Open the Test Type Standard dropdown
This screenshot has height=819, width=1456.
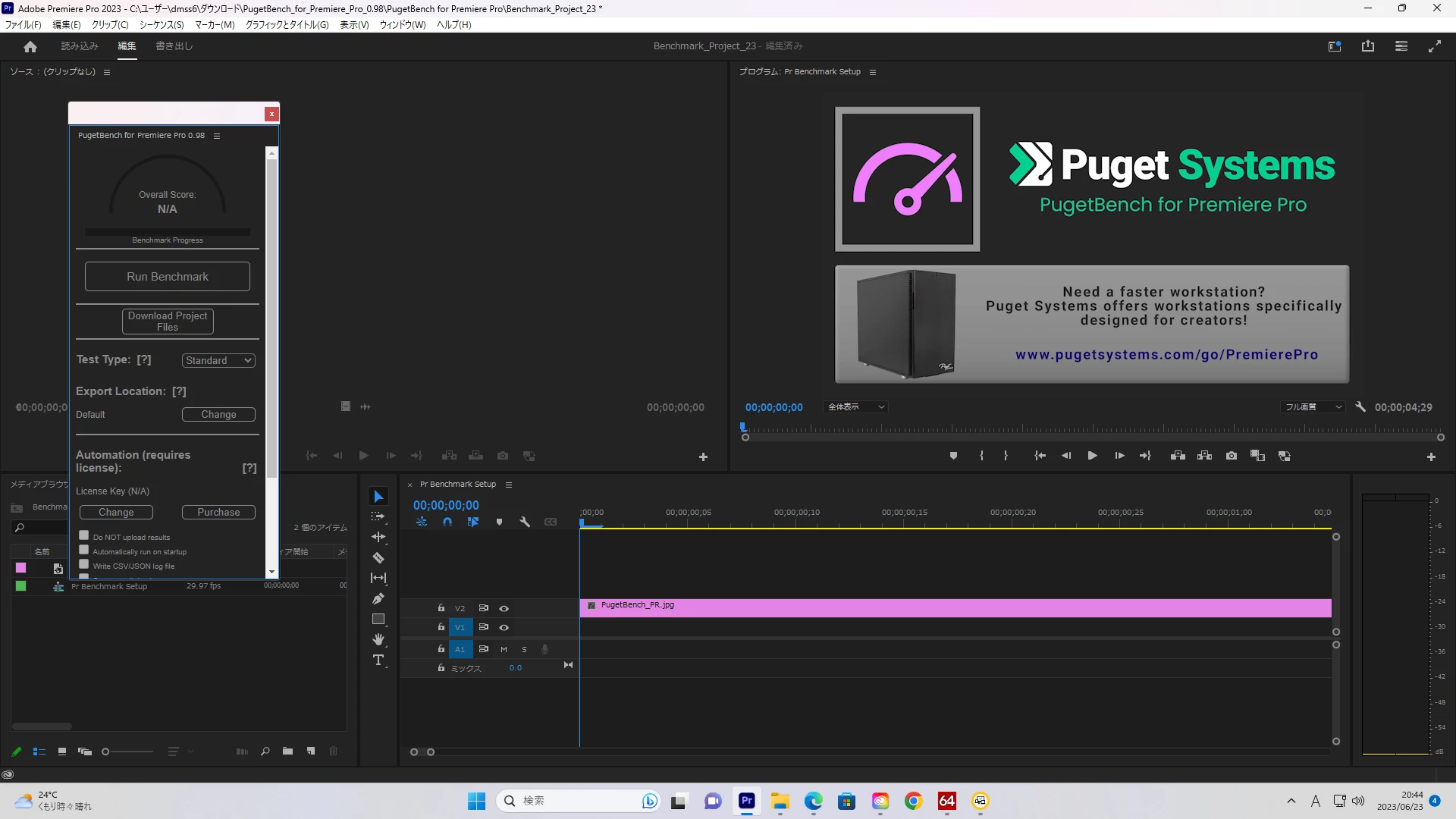[x=218, y=360]
